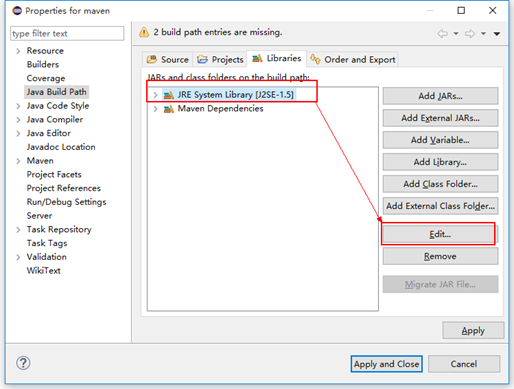The image size is (514, 389).
Task: Select Java Editor label
Action: (x=49, y=134)
